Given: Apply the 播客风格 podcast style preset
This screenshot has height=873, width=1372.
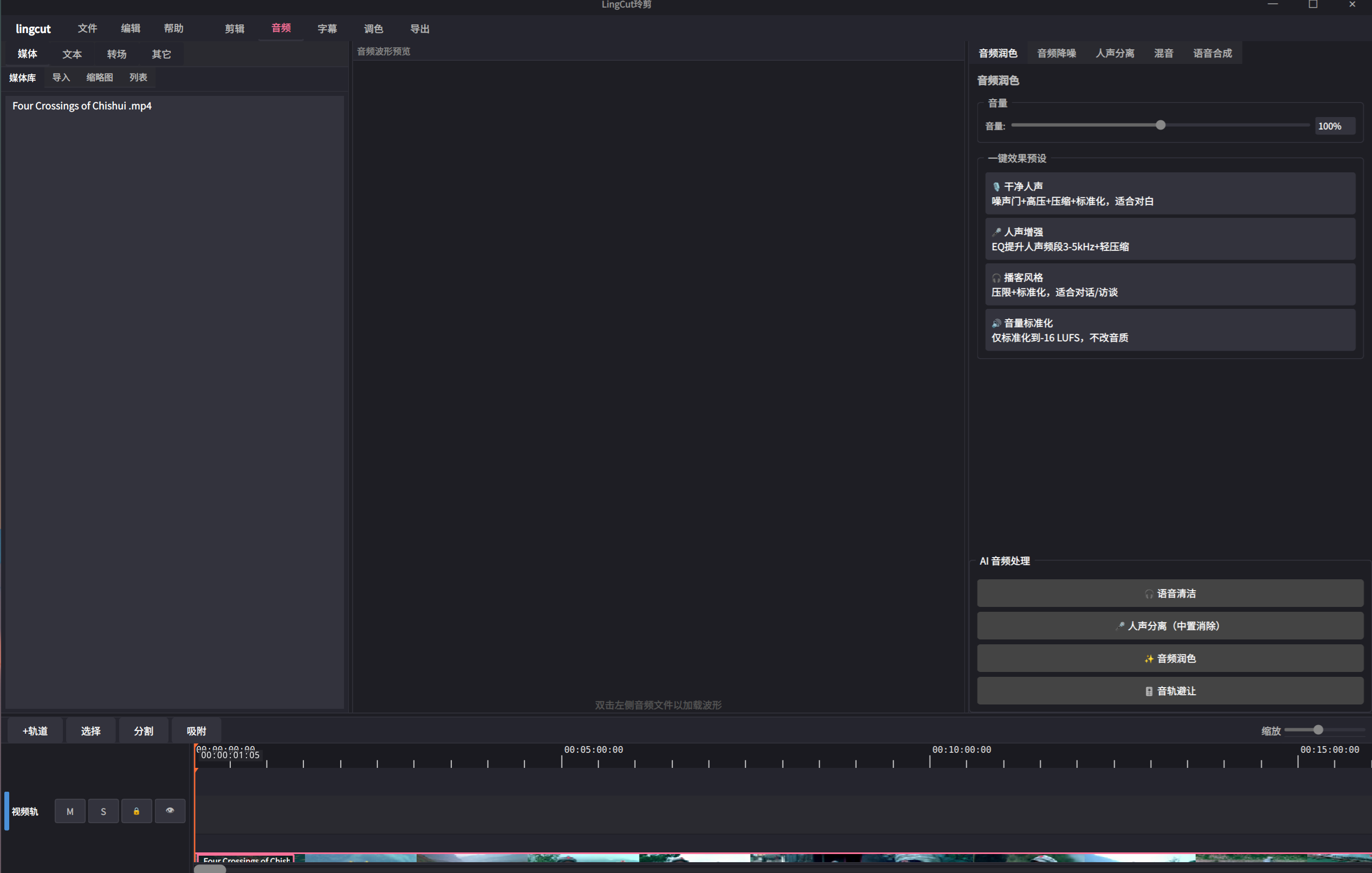Looking at the screenshot, I should tap(1170, 285).
